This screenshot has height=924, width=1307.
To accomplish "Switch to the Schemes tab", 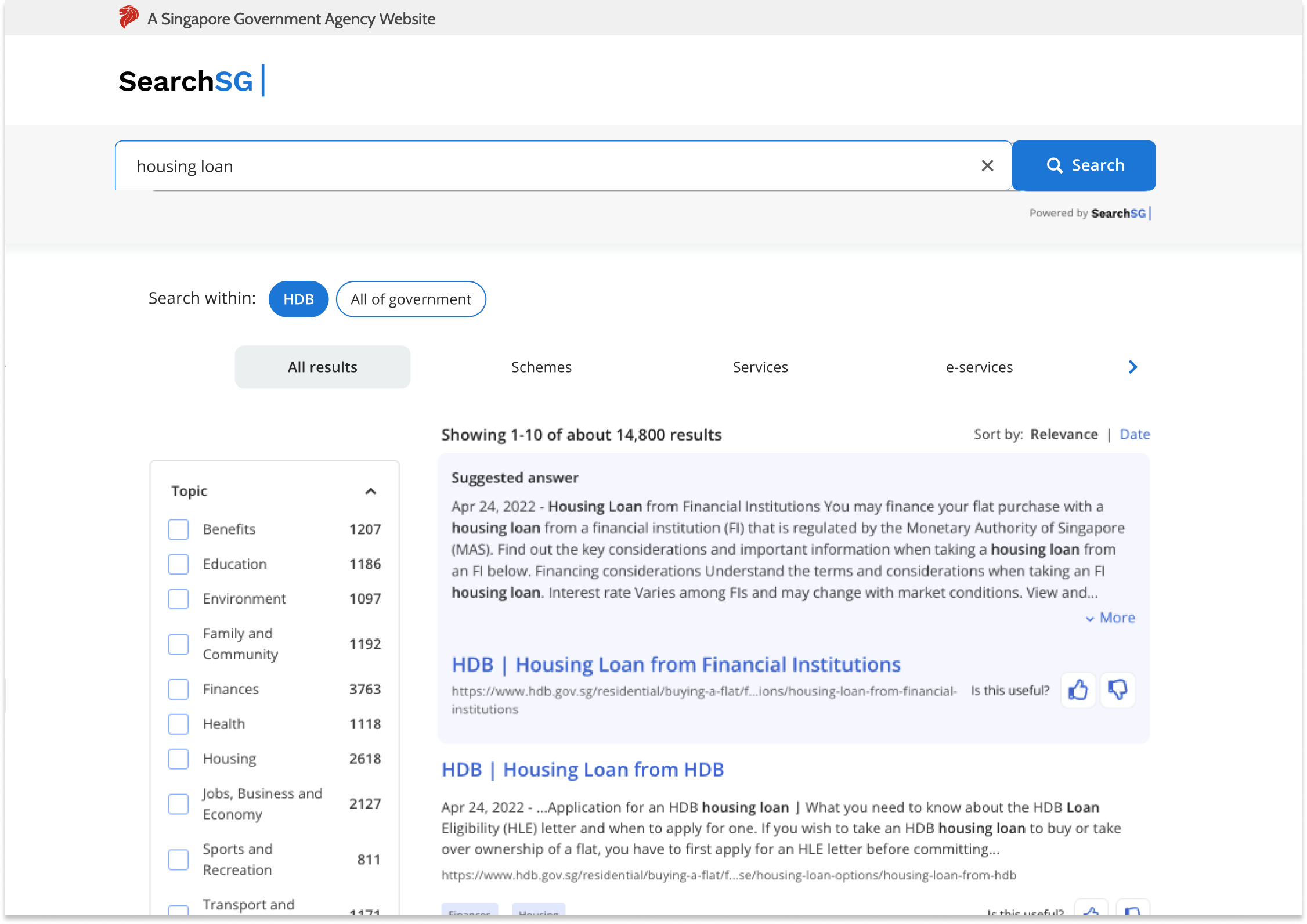I will [541, 367].
